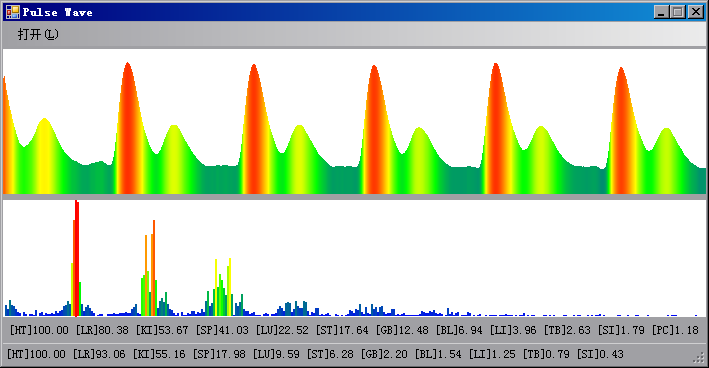Select [HT]100.00 in first status row
Viewport: 709px width, 368px height.
coord(39,330)
